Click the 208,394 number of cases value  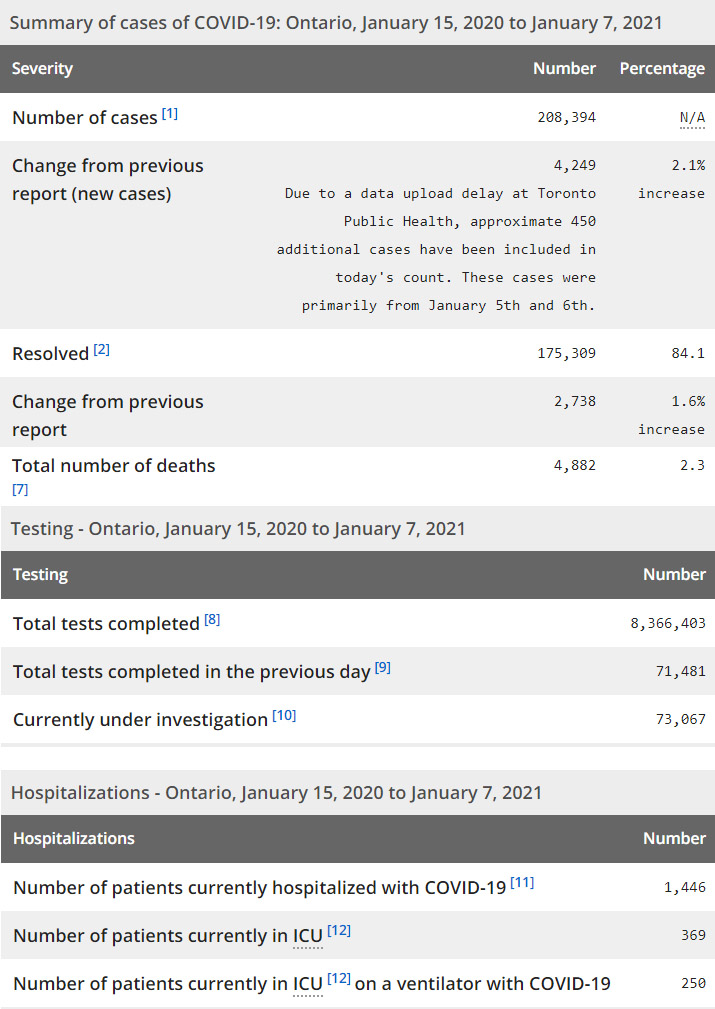click(566, 118)
